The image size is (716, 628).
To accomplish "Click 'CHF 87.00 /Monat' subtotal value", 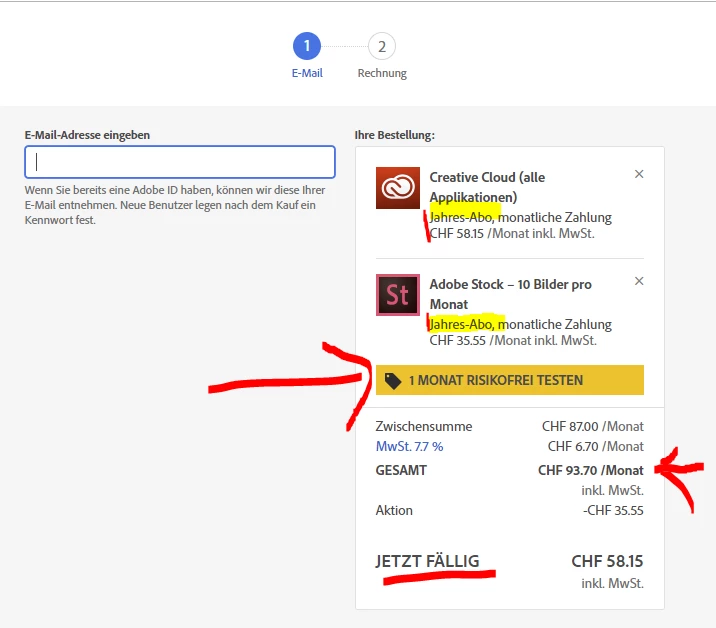I will [x=593, y=426].
